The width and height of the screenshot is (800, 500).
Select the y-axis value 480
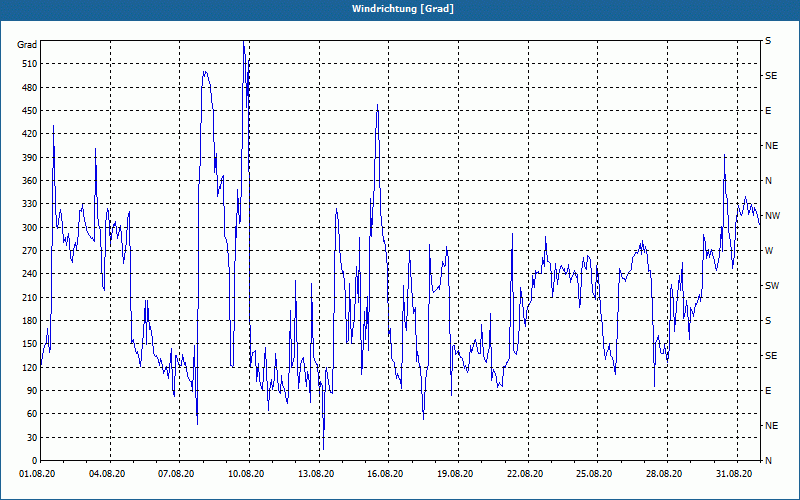pyautogui.click(x=30, y=87)
